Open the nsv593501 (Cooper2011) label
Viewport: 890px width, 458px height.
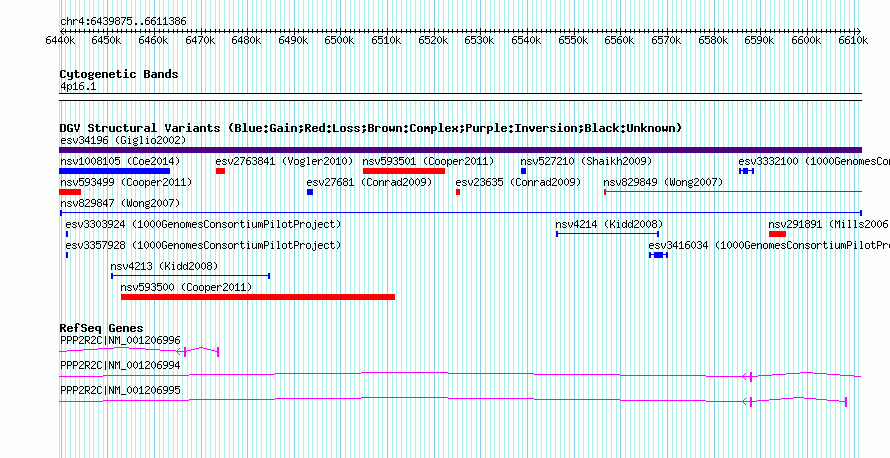(429, 161)
